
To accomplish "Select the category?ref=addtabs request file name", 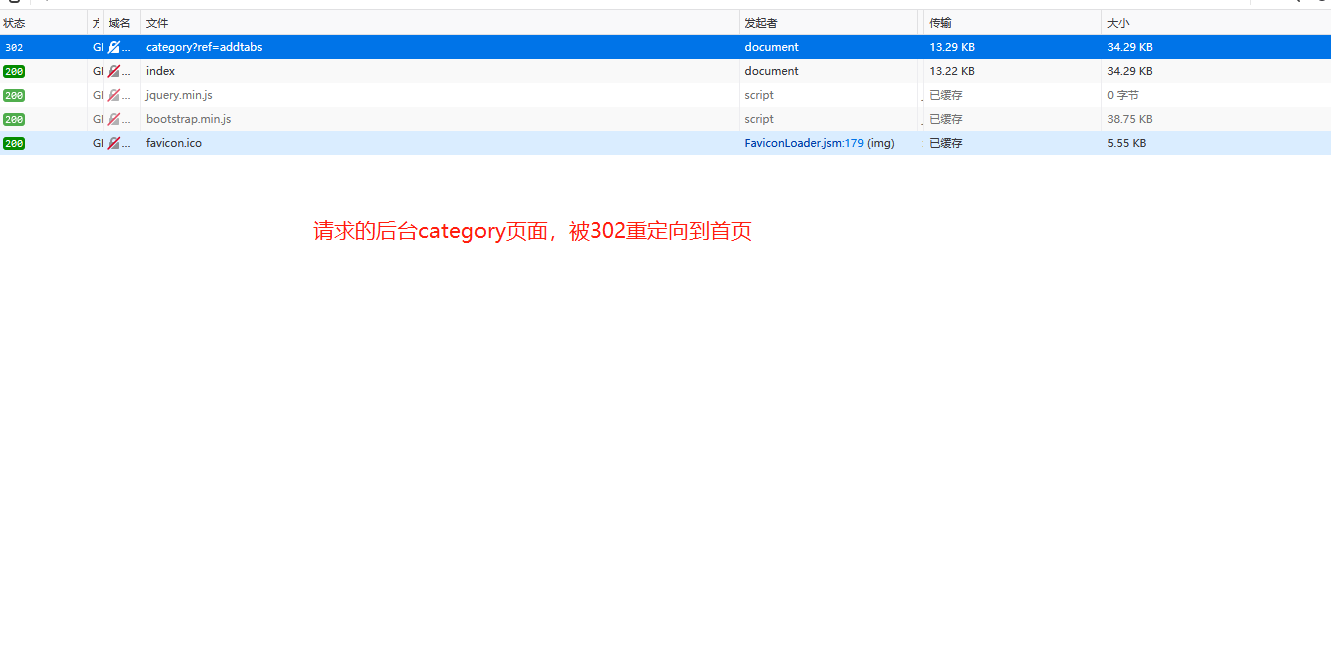I will coord(204,47).
